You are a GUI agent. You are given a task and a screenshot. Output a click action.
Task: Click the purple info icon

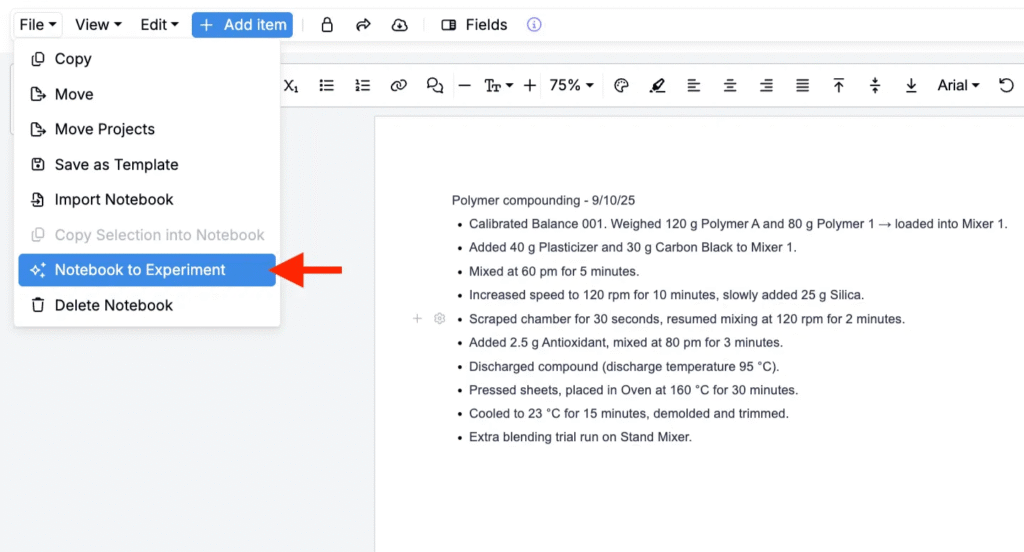534,25
